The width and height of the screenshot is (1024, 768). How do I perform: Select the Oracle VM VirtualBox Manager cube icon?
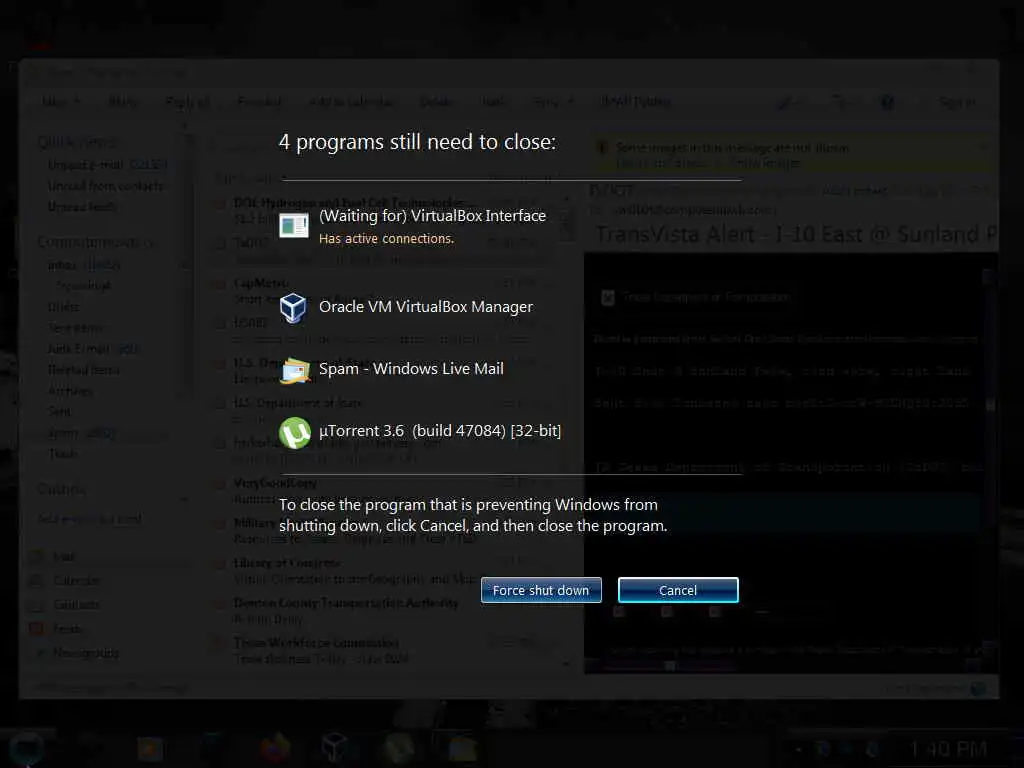click(x=293, y=308)
